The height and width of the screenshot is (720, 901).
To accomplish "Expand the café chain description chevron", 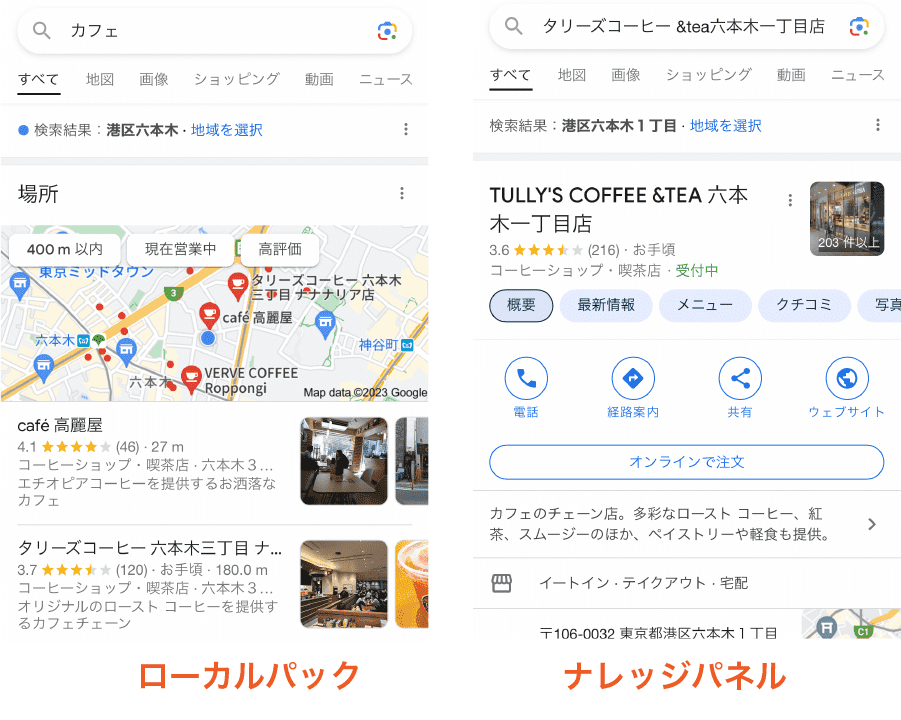I will point(872,524).
